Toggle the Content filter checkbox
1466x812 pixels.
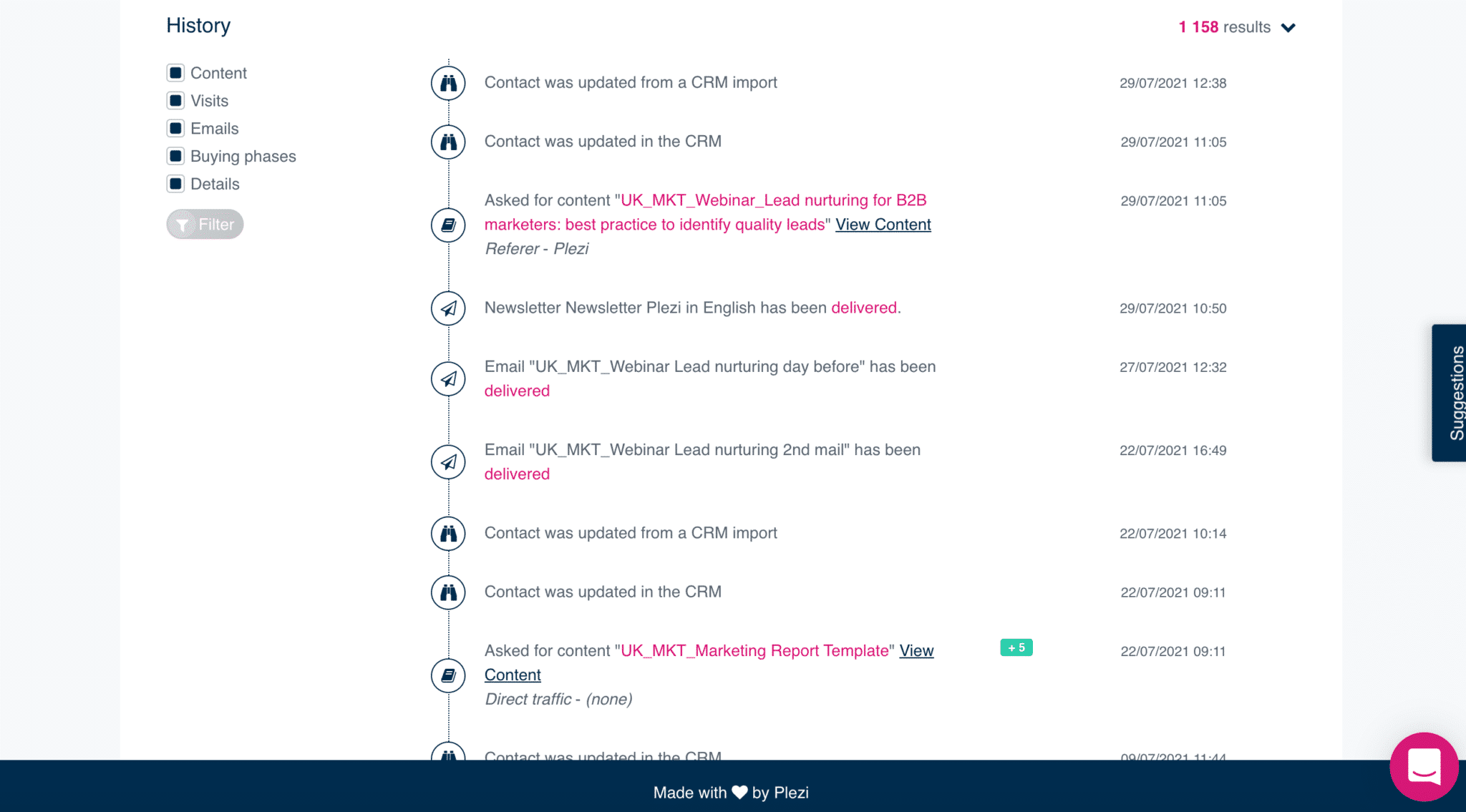click(x=175, y=72)
